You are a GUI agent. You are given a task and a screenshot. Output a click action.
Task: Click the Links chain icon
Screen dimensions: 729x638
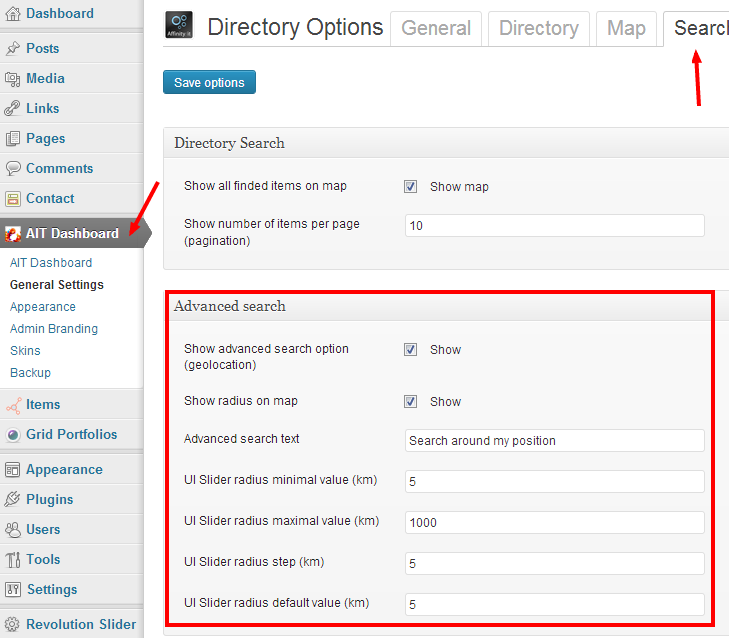point(13,108)
